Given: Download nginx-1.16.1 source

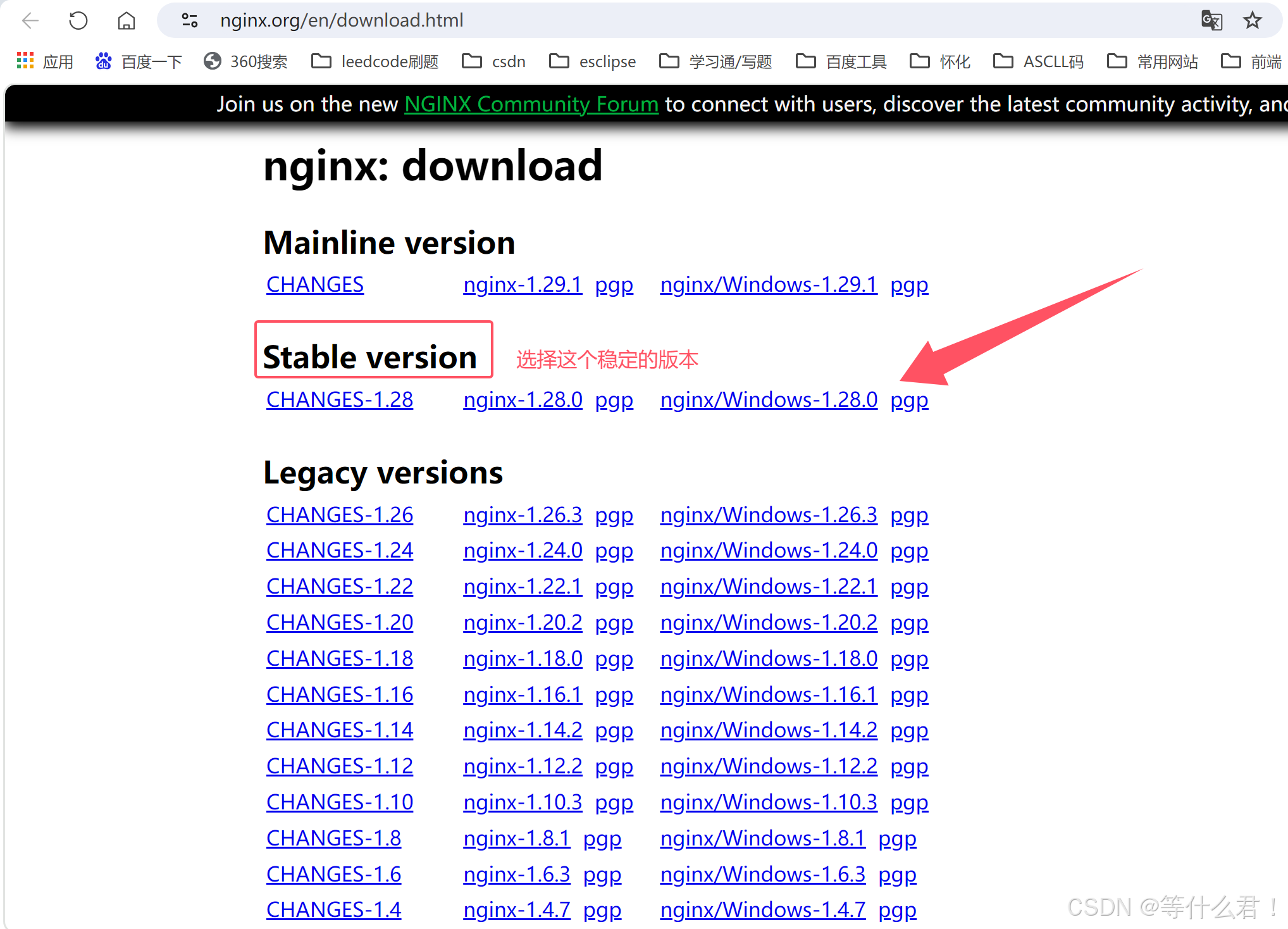Looking at the screenshot, I should 523,695.
